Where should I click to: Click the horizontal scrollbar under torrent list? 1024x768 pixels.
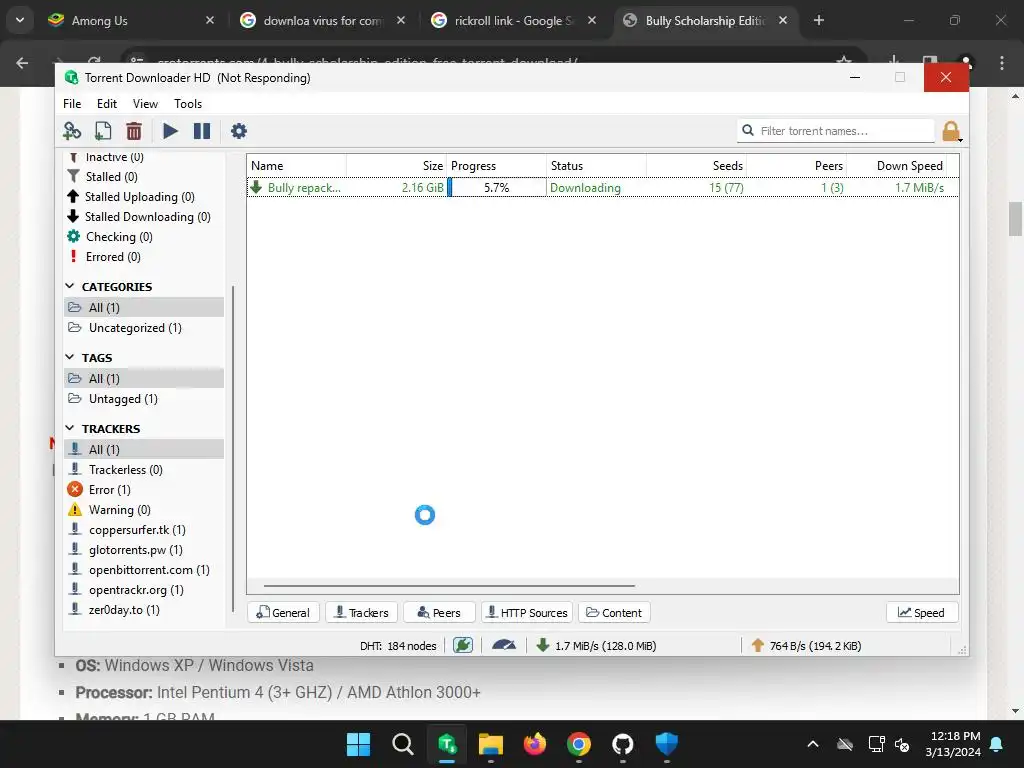click(x=449, y=586)
